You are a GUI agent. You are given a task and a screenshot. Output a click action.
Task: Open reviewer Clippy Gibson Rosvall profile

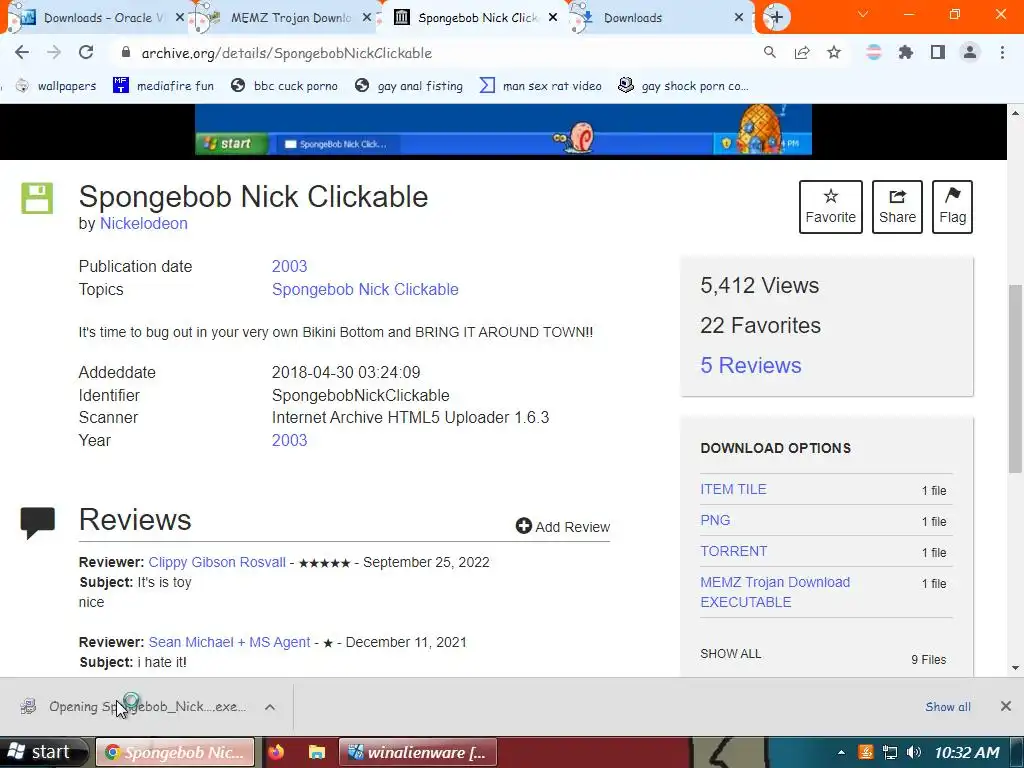217,562
